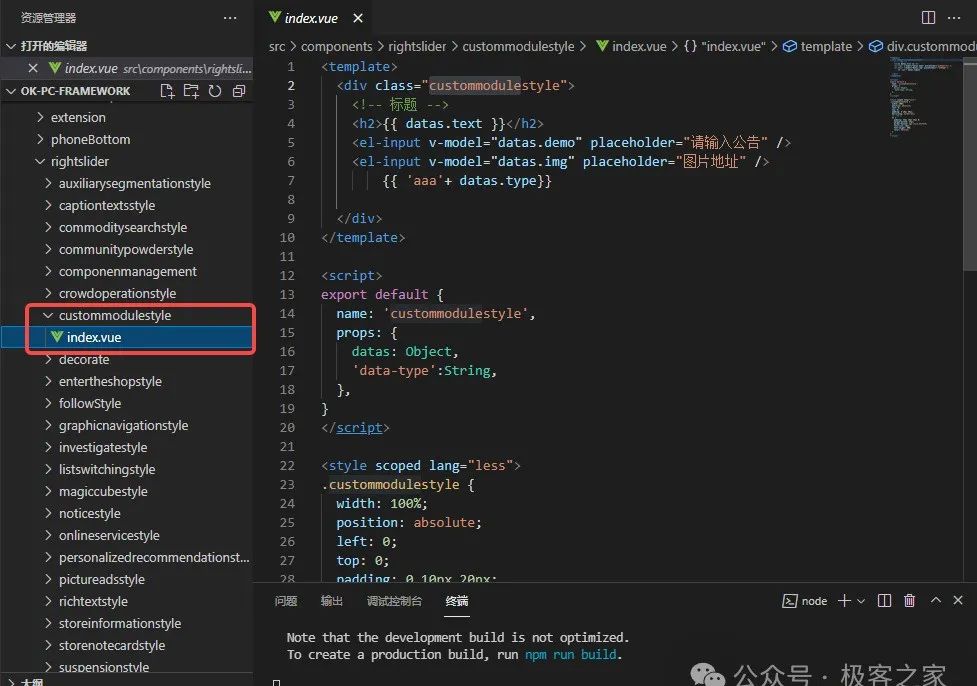977x686 pixels.
Task: Kill the terminal with trash icon
Action: (x=910, y=601)
